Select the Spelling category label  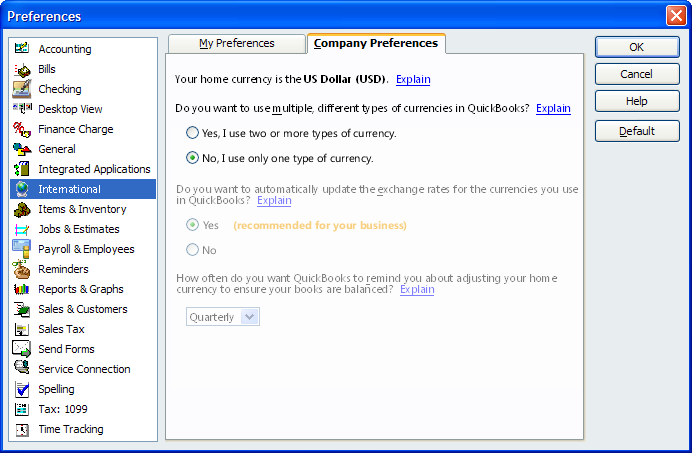[56, 389]
